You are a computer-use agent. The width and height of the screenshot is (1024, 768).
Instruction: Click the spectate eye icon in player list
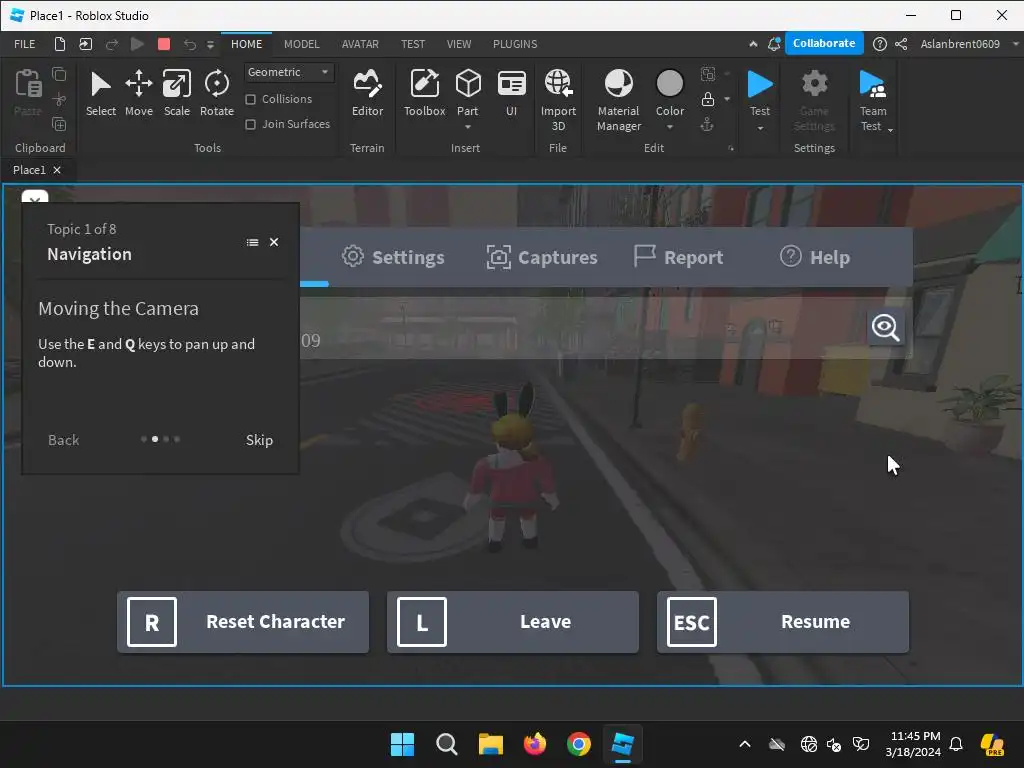coord(886,327)
